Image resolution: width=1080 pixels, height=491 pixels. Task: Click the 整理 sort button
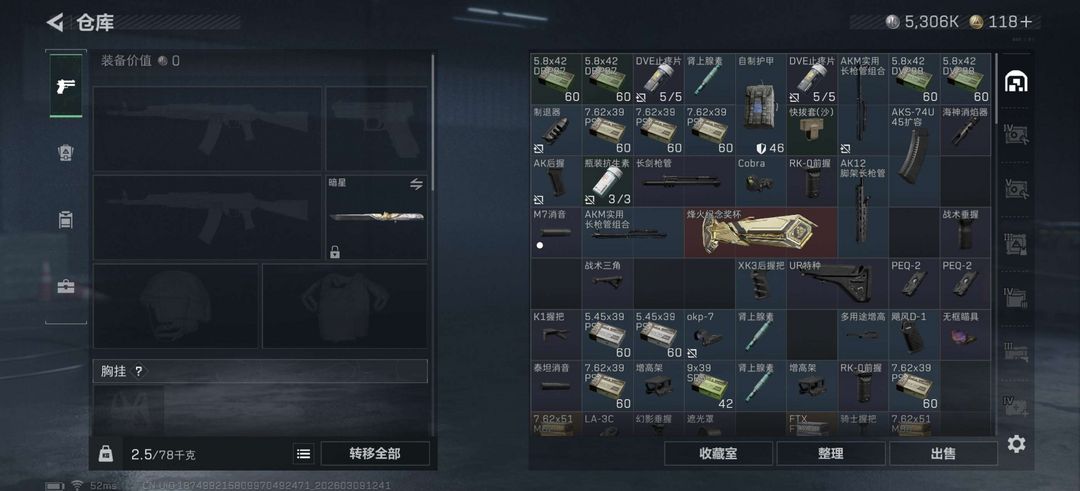pos(831,454)
